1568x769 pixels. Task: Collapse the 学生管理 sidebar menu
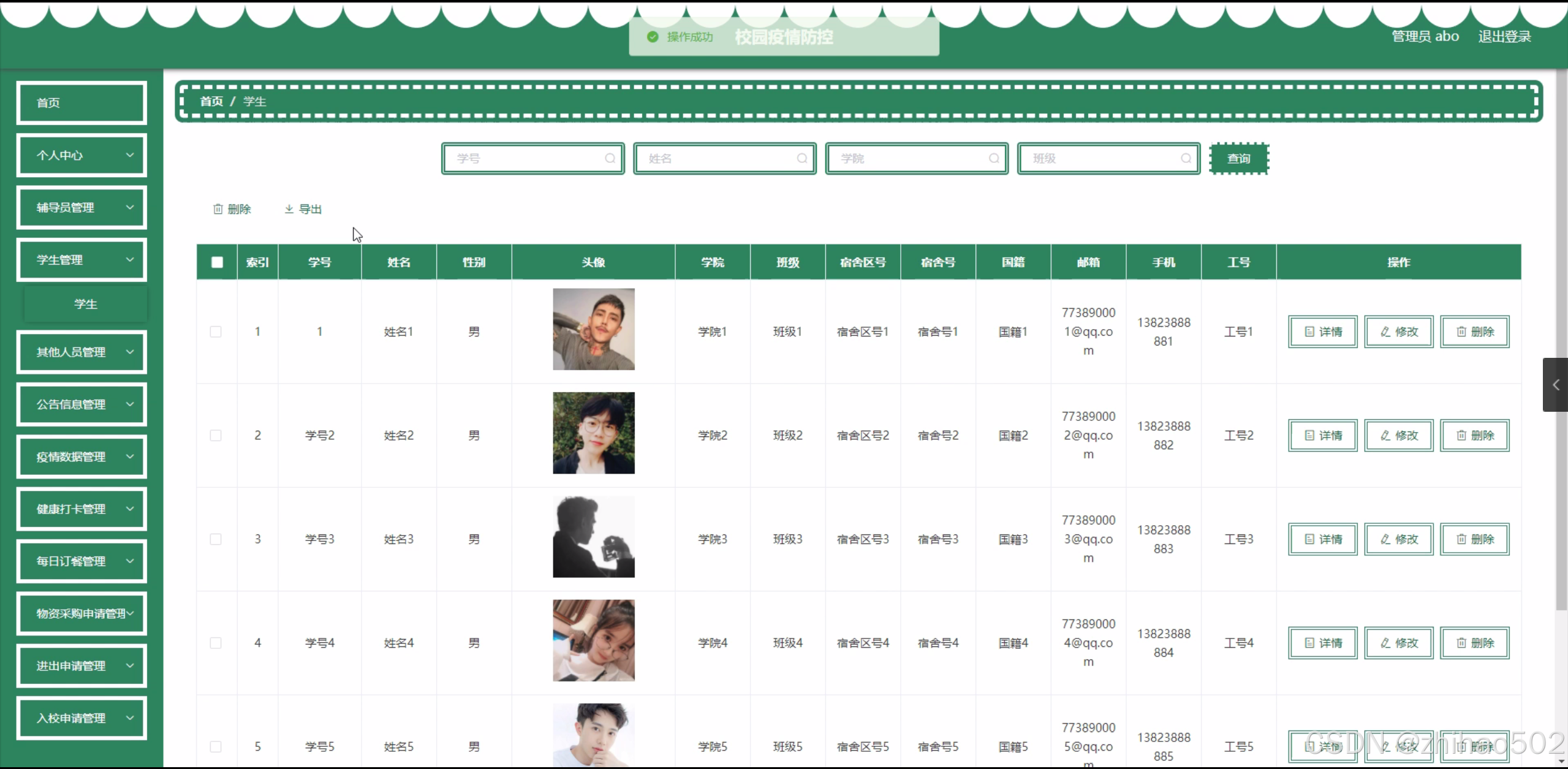point(81,260)
